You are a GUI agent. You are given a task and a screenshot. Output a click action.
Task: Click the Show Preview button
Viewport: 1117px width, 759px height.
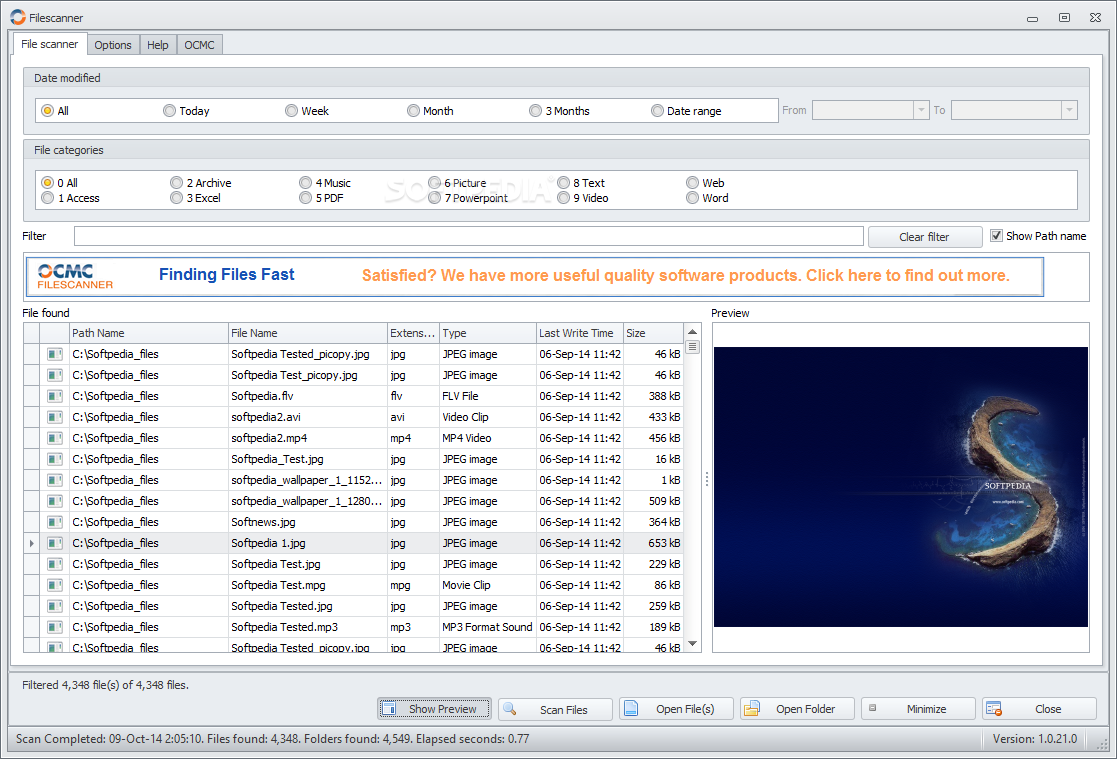pos(434,709)
